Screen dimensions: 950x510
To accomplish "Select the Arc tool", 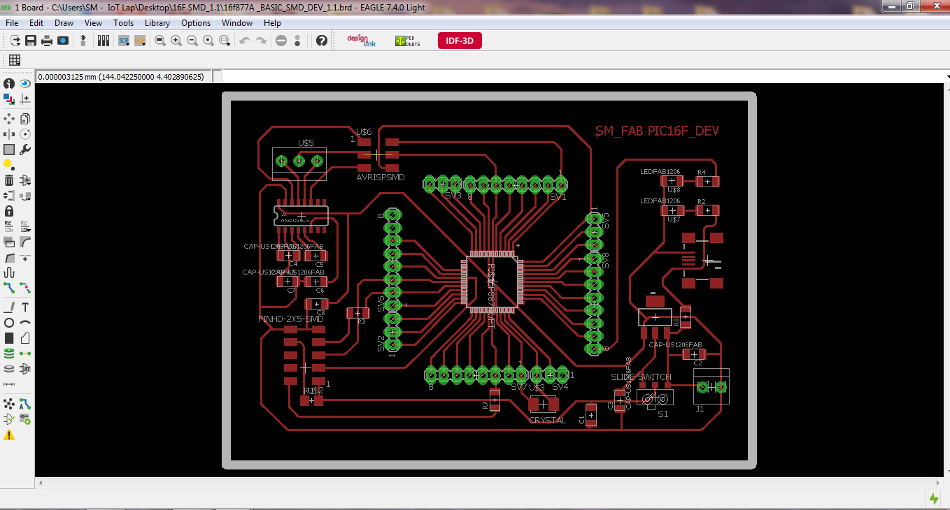I will coord(25,323).
